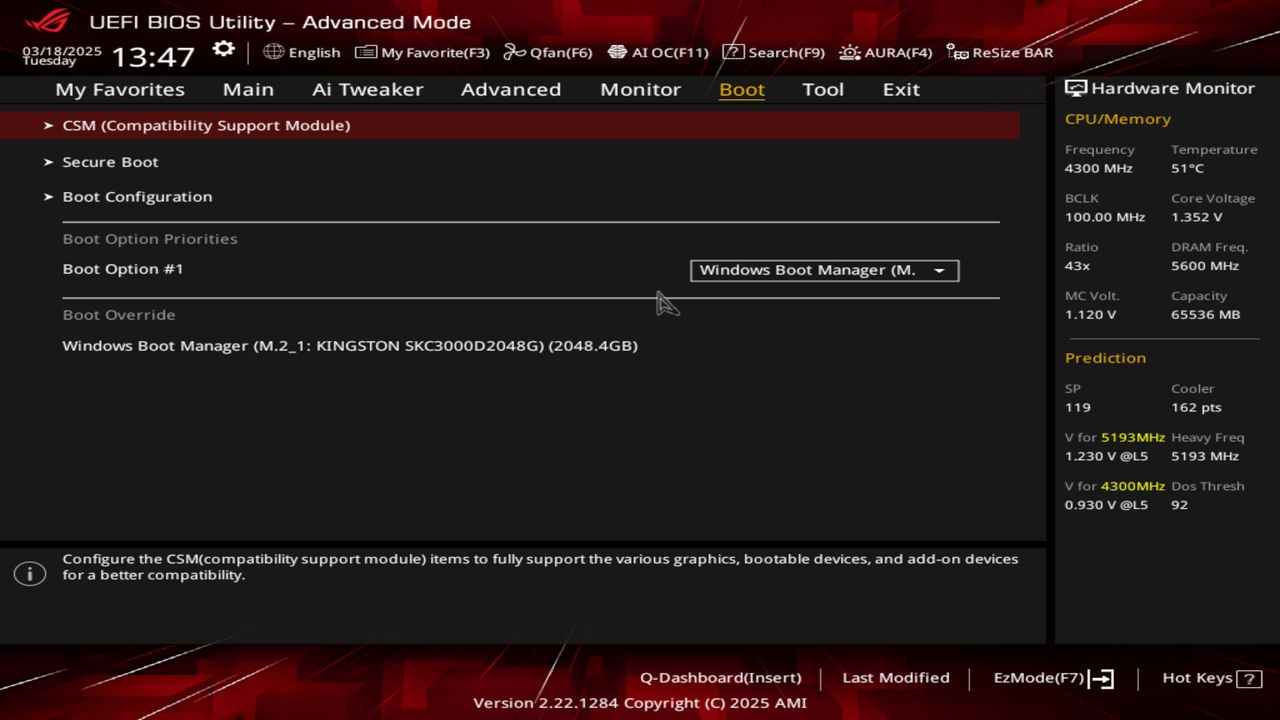Click the 5600 MHz DRAM frequency value

1205,265
